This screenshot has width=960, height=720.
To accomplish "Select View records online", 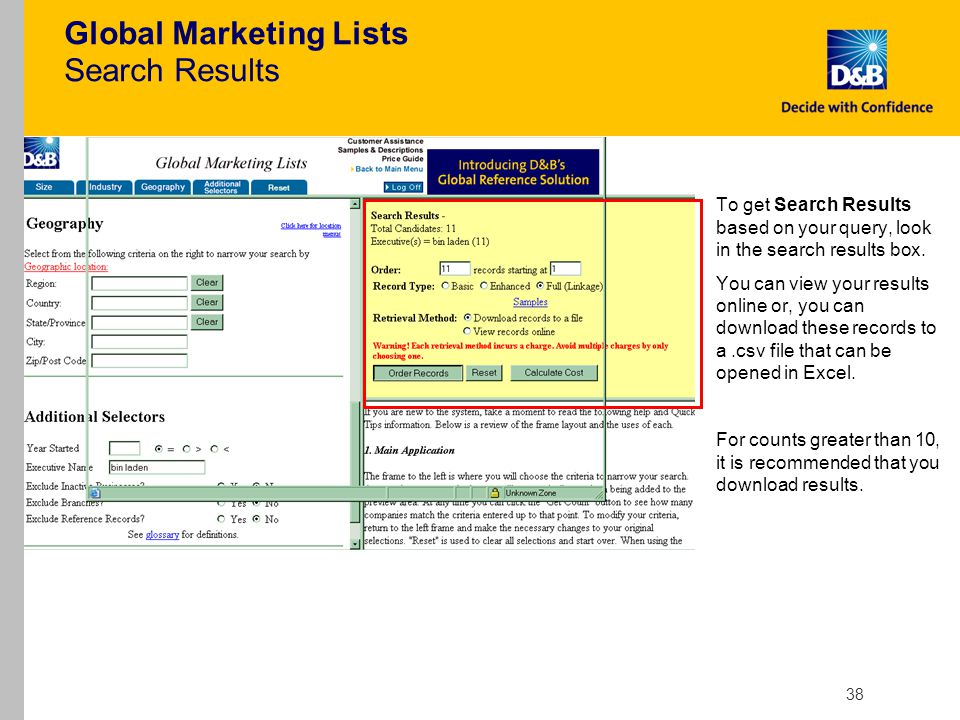I will 467,331.
